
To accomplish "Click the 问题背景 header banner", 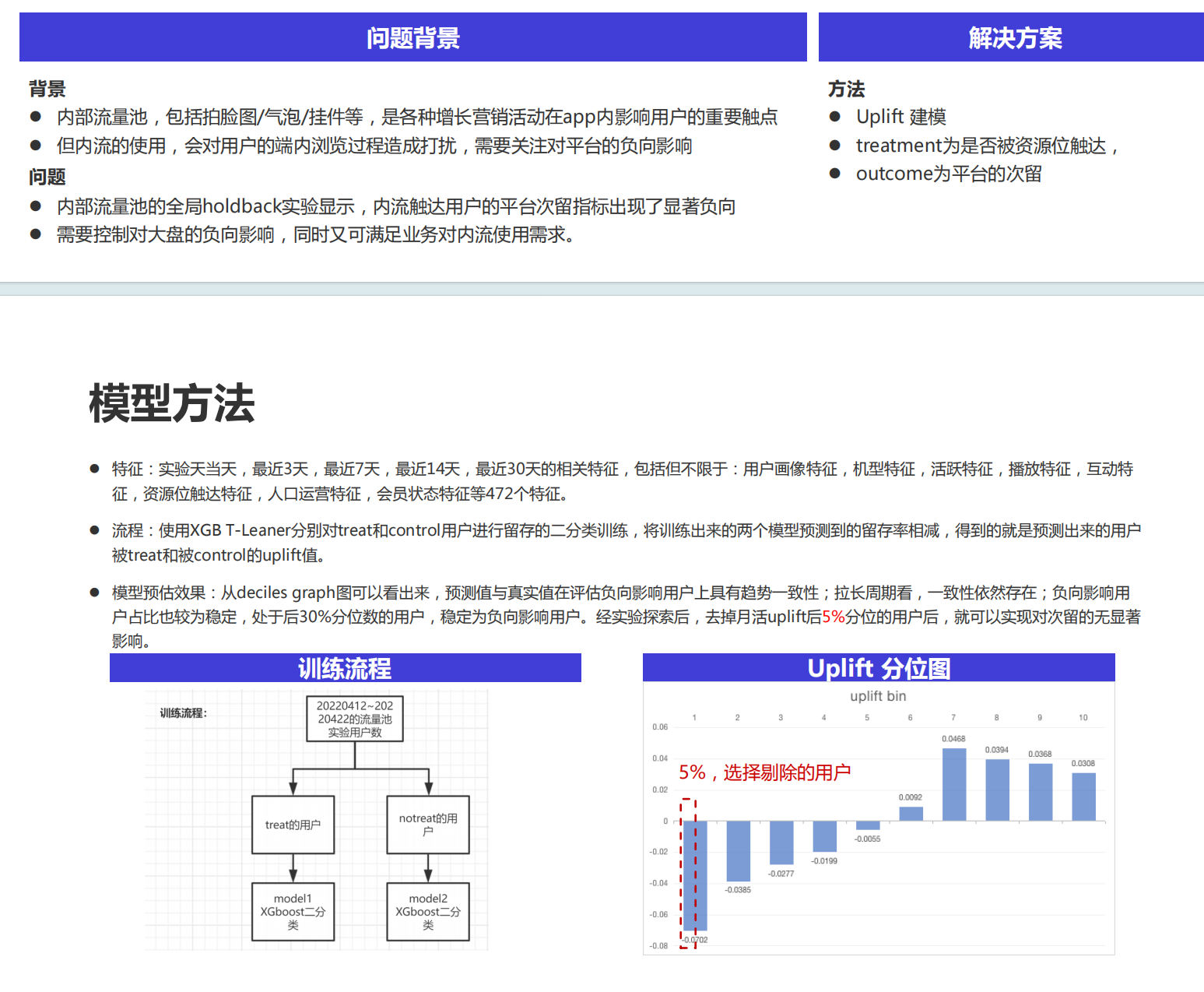I will (x=412, y=37).
